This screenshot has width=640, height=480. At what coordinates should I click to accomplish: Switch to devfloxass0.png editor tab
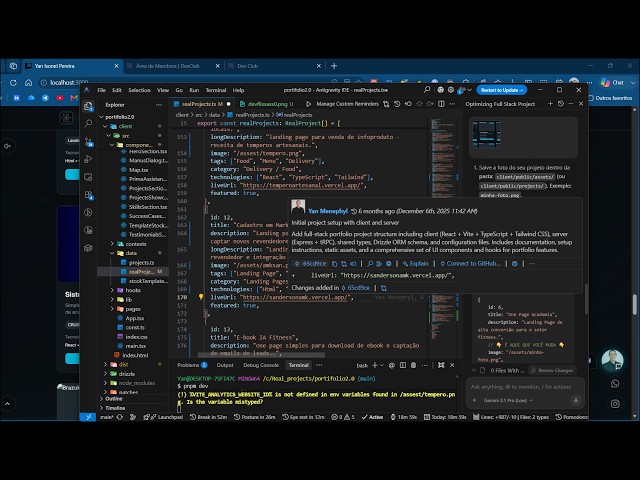[267, 104]
